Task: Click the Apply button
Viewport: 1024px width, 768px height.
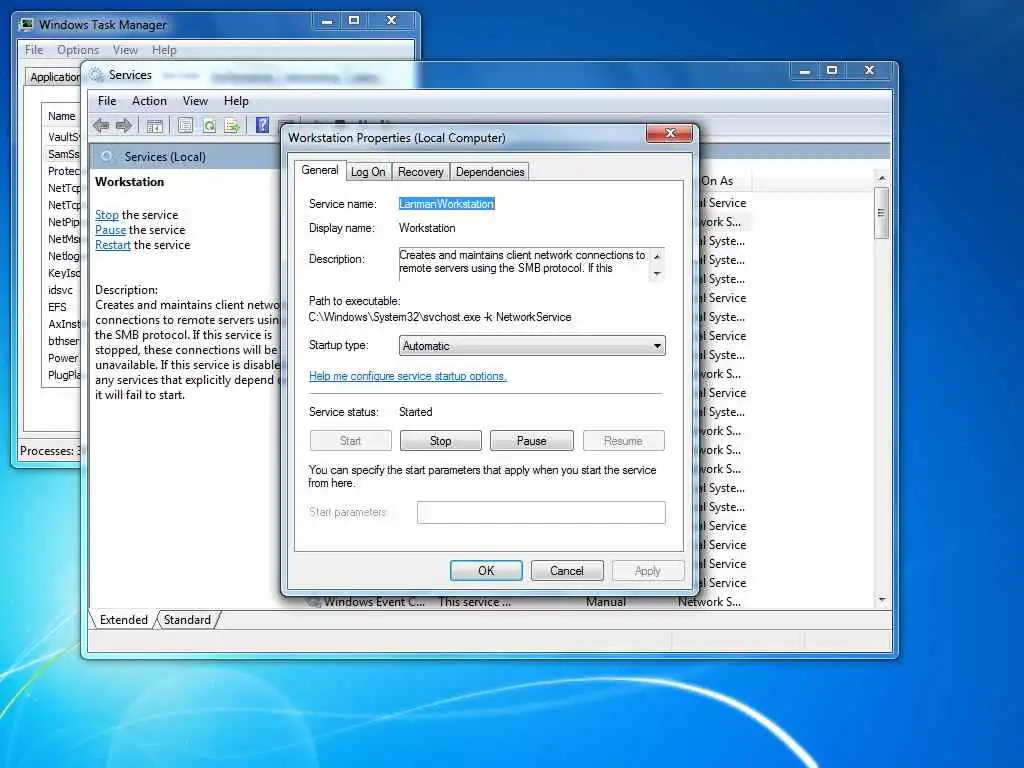Action: point(648,571)
